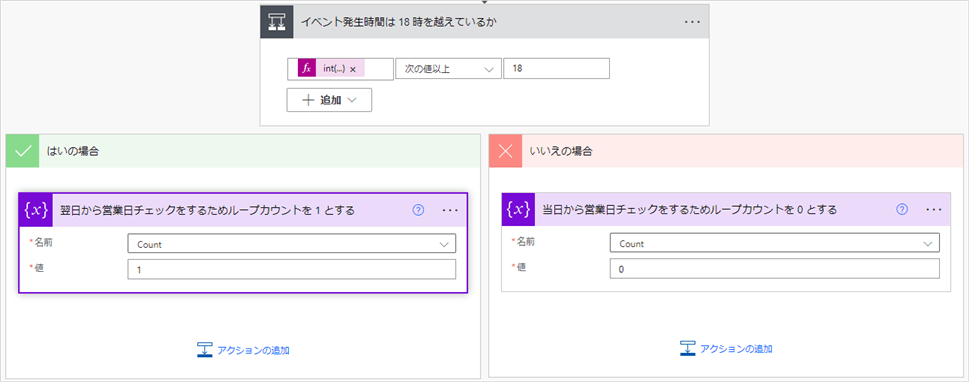The width and height of the screenshot is (969, 382).
Task: Click the はいの場合 header label
Action: [74, 151]
